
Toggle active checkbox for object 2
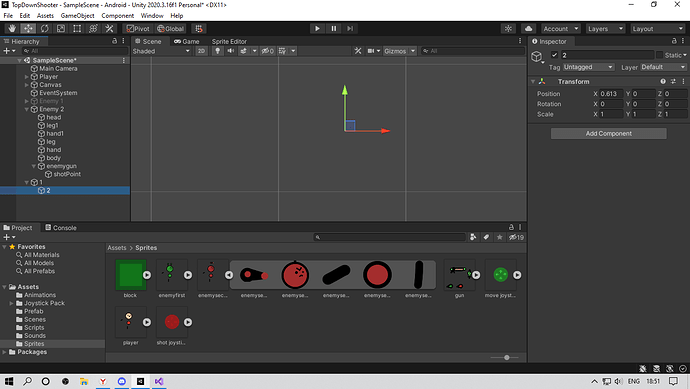click(x=554, y=55)
